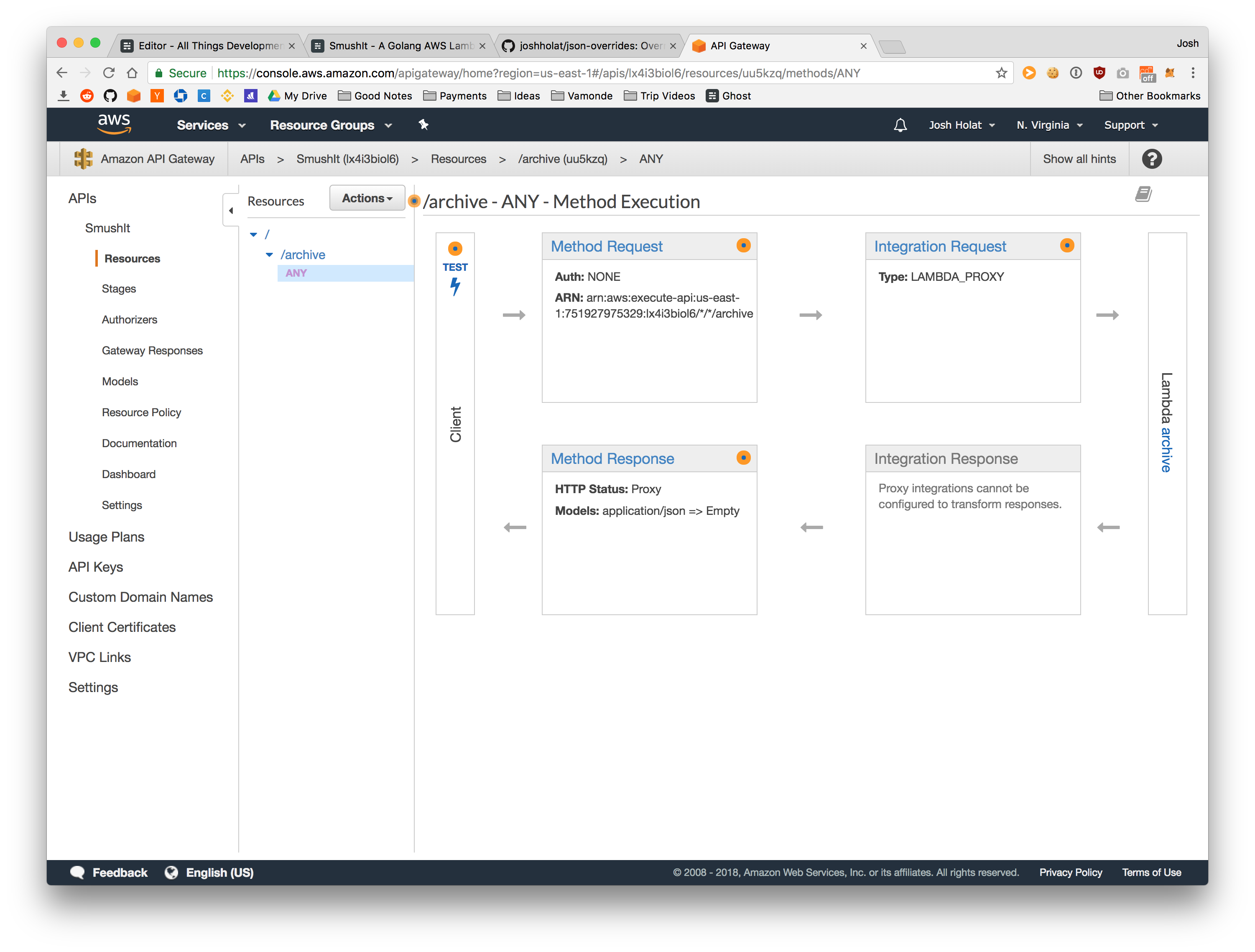Click the hint dot on Integration Request
The image size is (1255, 952).
pos(1066,245)
